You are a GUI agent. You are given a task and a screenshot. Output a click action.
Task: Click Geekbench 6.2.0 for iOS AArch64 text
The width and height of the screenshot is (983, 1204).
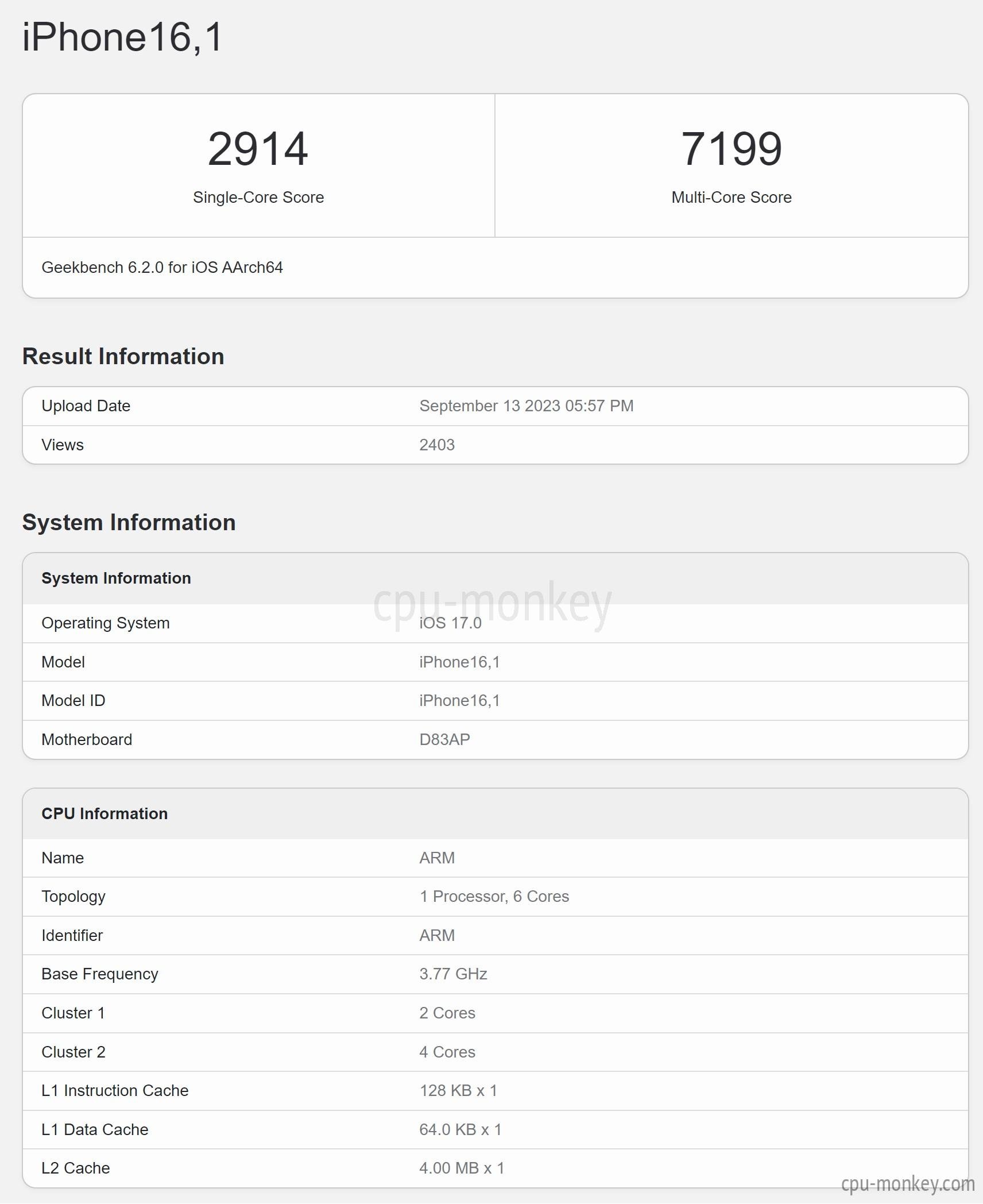pos(162,267)
